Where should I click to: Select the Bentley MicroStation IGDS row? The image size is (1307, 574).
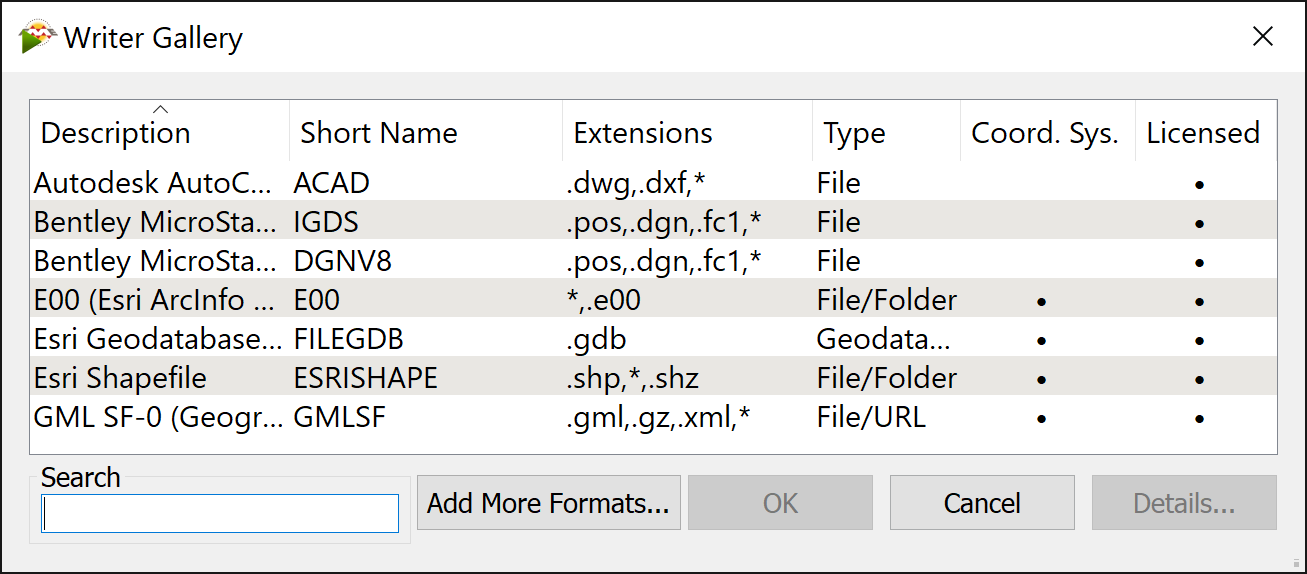point(152,222)
